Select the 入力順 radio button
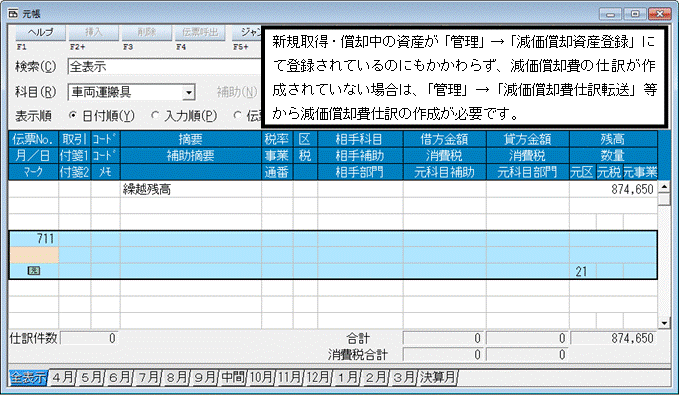The image size is (679, 396). (155, 115)
